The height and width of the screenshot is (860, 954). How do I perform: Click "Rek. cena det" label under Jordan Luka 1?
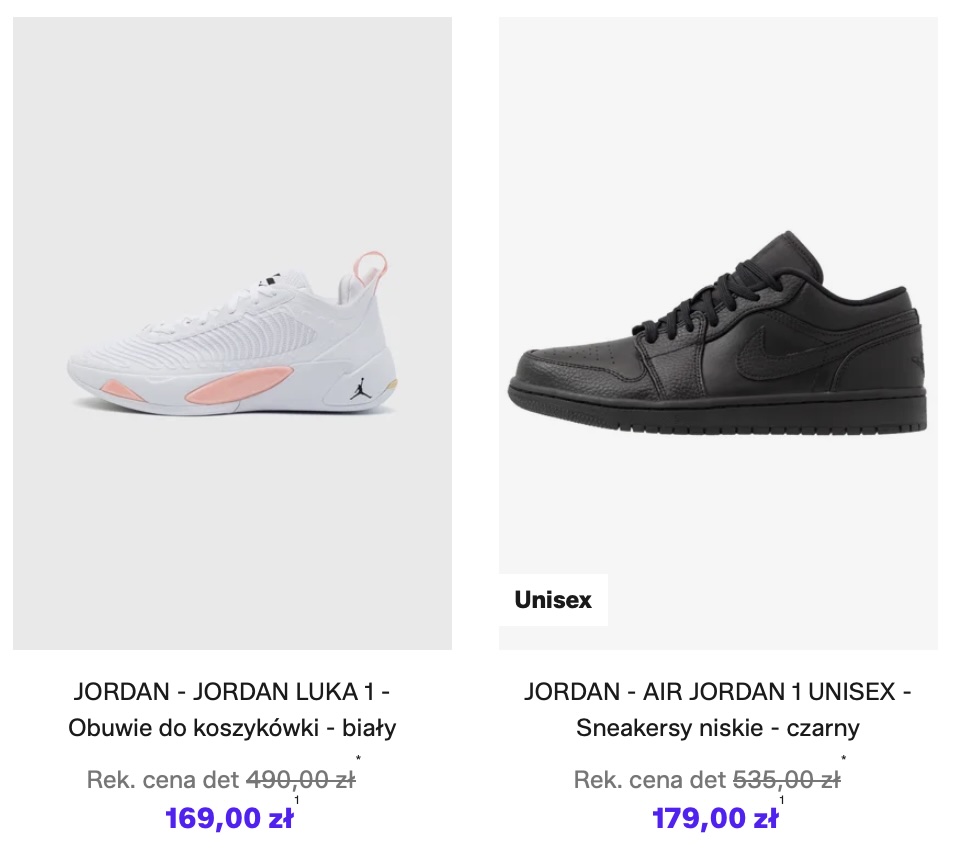pyautogui.click(x=163, y=780)
